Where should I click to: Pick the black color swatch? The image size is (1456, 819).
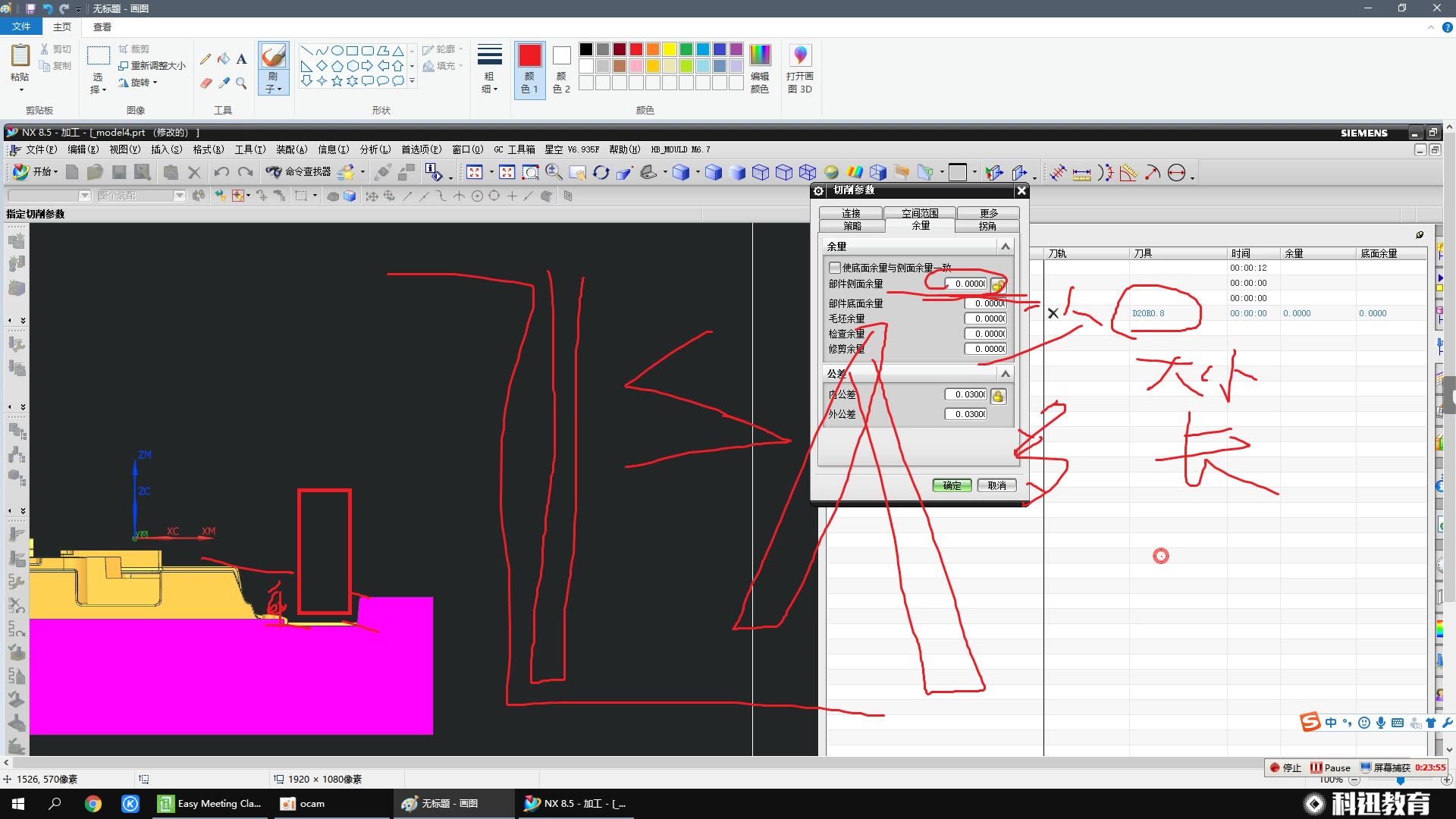585,49
